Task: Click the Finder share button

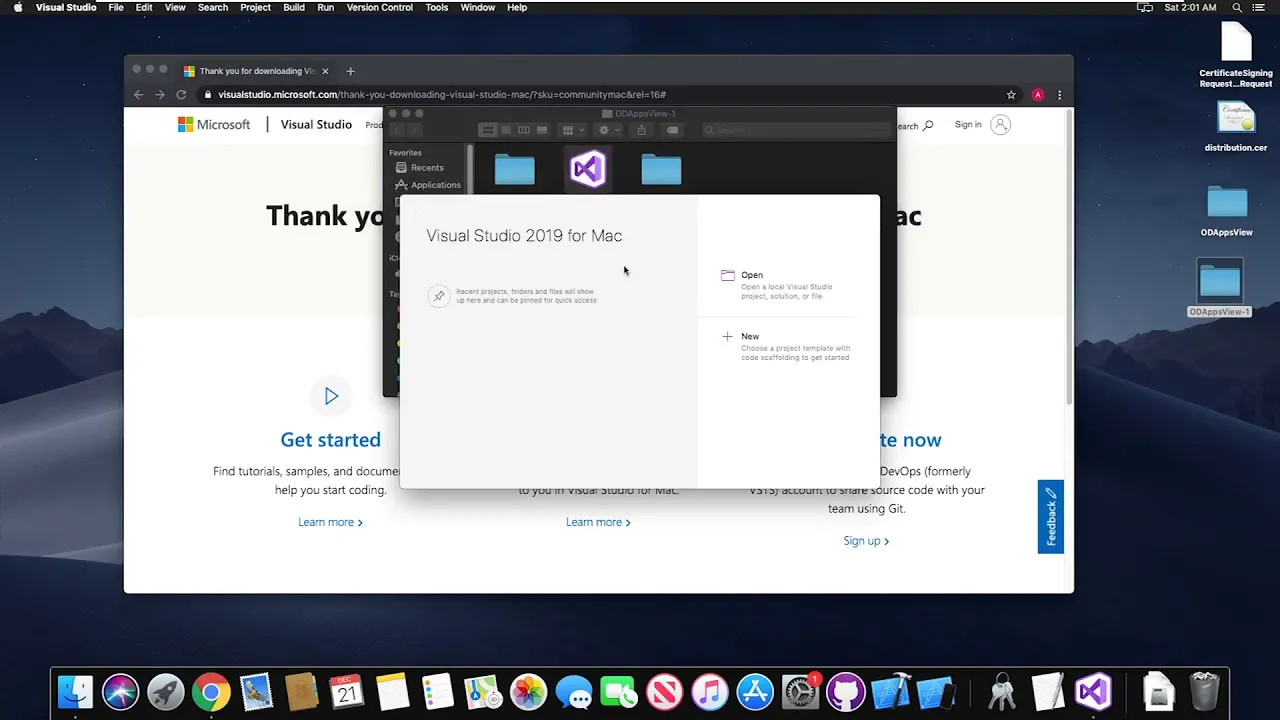Action: (642, 130)
